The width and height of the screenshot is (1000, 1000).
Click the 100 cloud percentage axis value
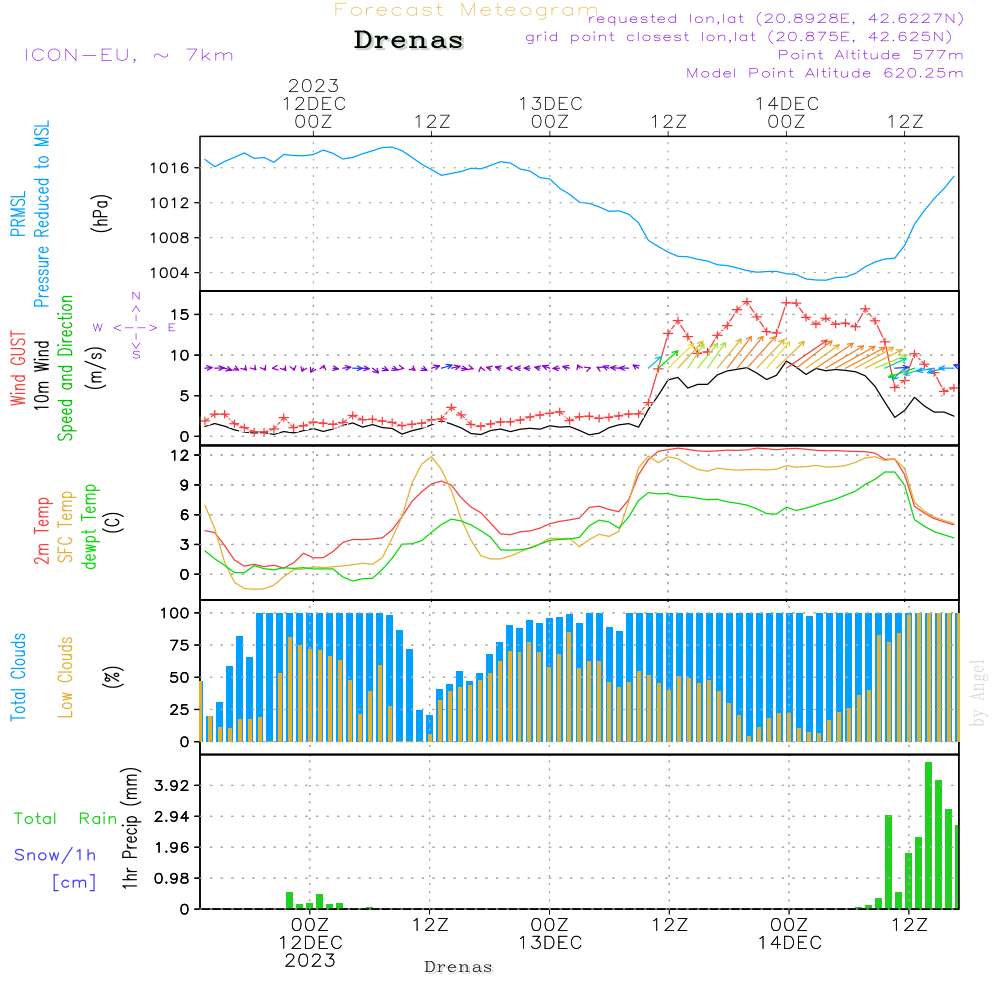click(x=175, y=614)
